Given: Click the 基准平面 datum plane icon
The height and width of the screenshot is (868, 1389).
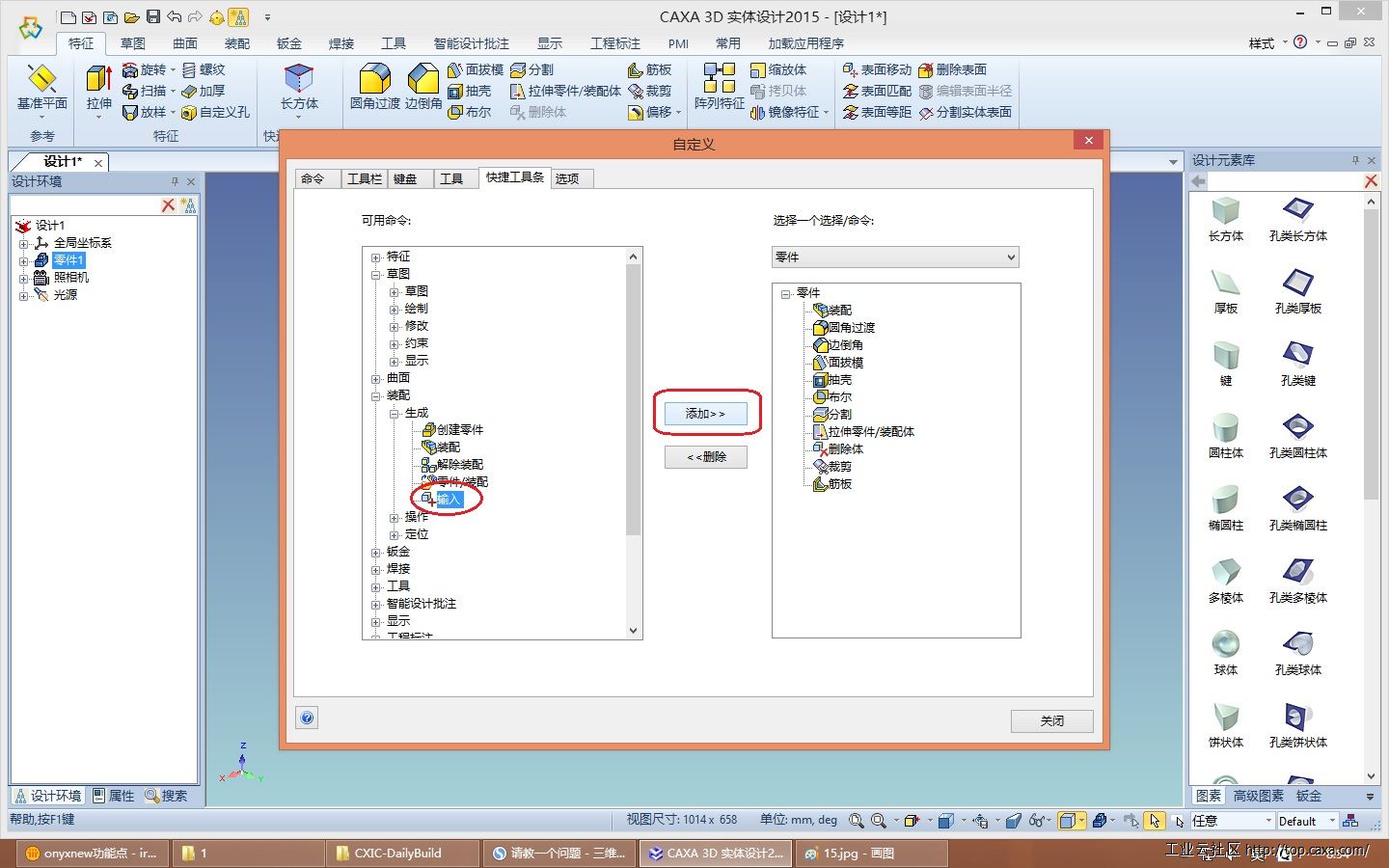Looking at the screenshot, I should [42, 88].
